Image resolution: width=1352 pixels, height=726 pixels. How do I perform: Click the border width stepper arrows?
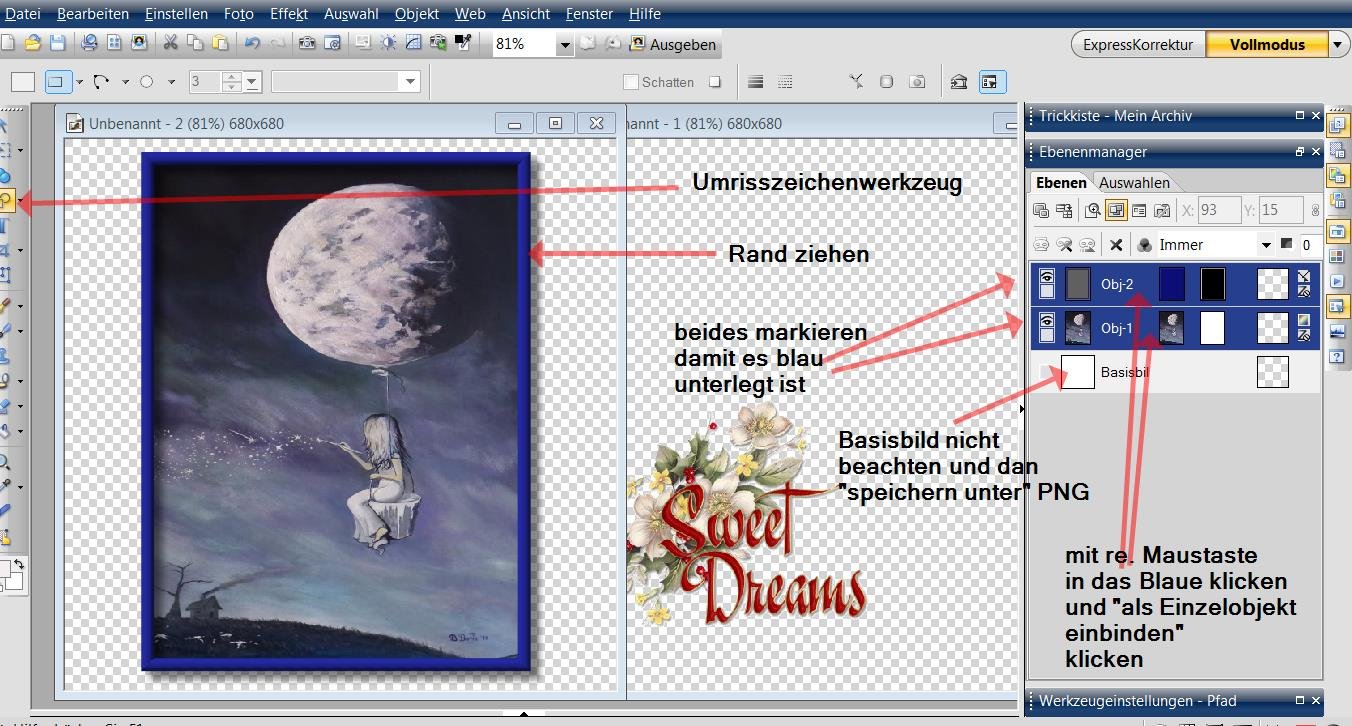(232, 82)
